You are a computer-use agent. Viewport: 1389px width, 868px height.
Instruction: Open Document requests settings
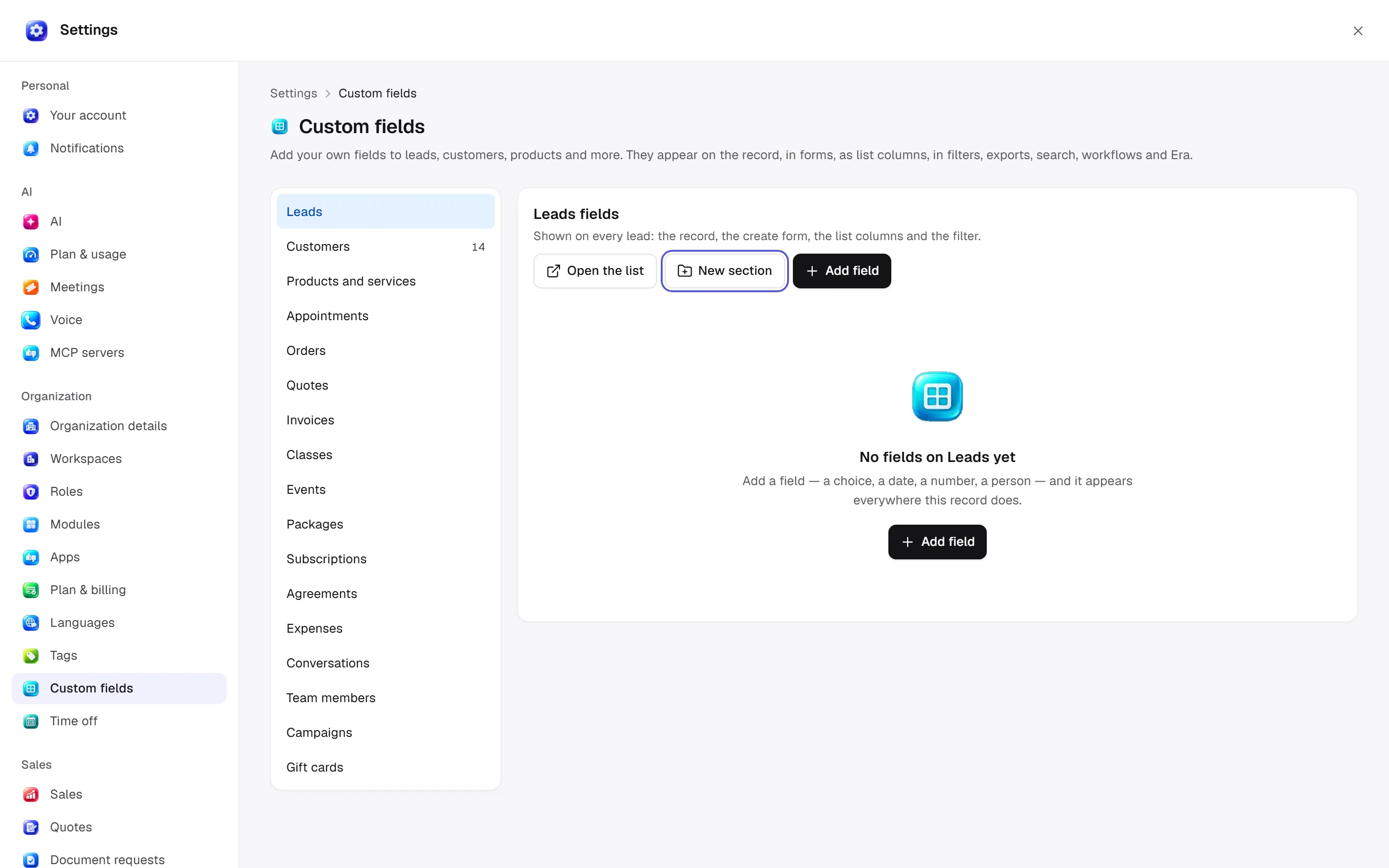point(120,860)
